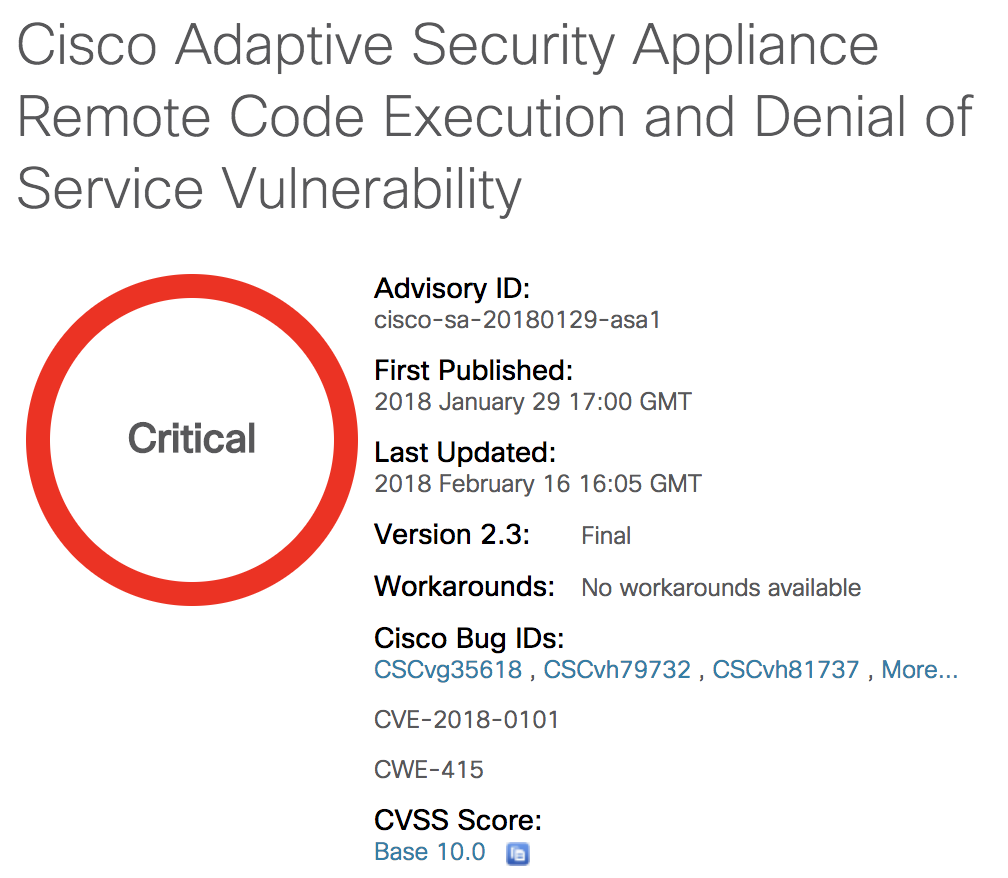Click the Base 10.0 CVSS score link

429,852
